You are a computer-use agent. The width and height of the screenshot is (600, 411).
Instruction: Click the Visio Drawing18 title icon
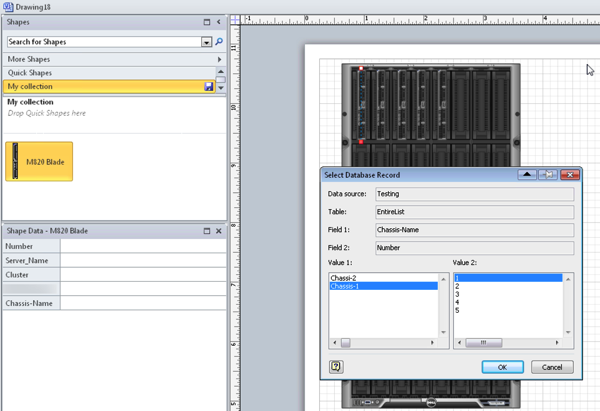[x=7, y=6]
